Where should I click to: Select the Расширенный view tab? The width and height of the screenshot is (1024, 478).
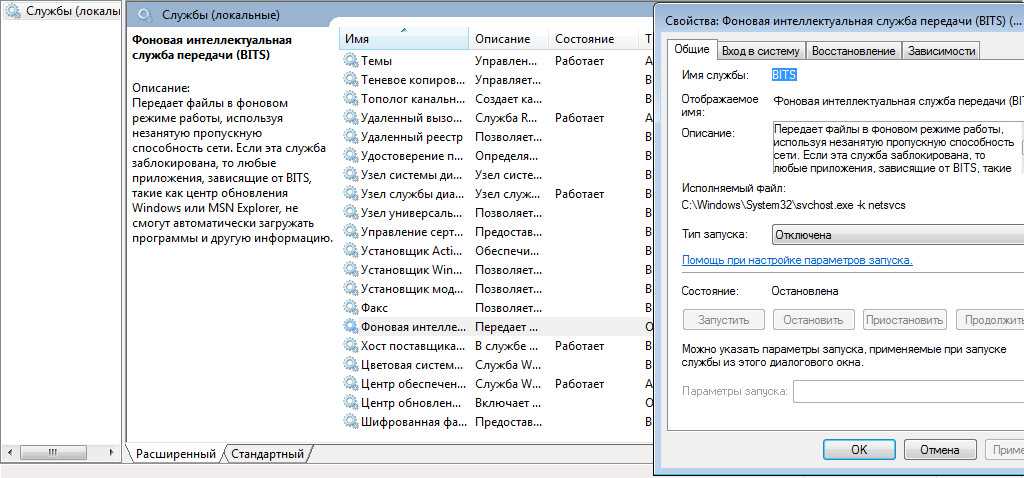pyautogui.click(x=176, y=453)
